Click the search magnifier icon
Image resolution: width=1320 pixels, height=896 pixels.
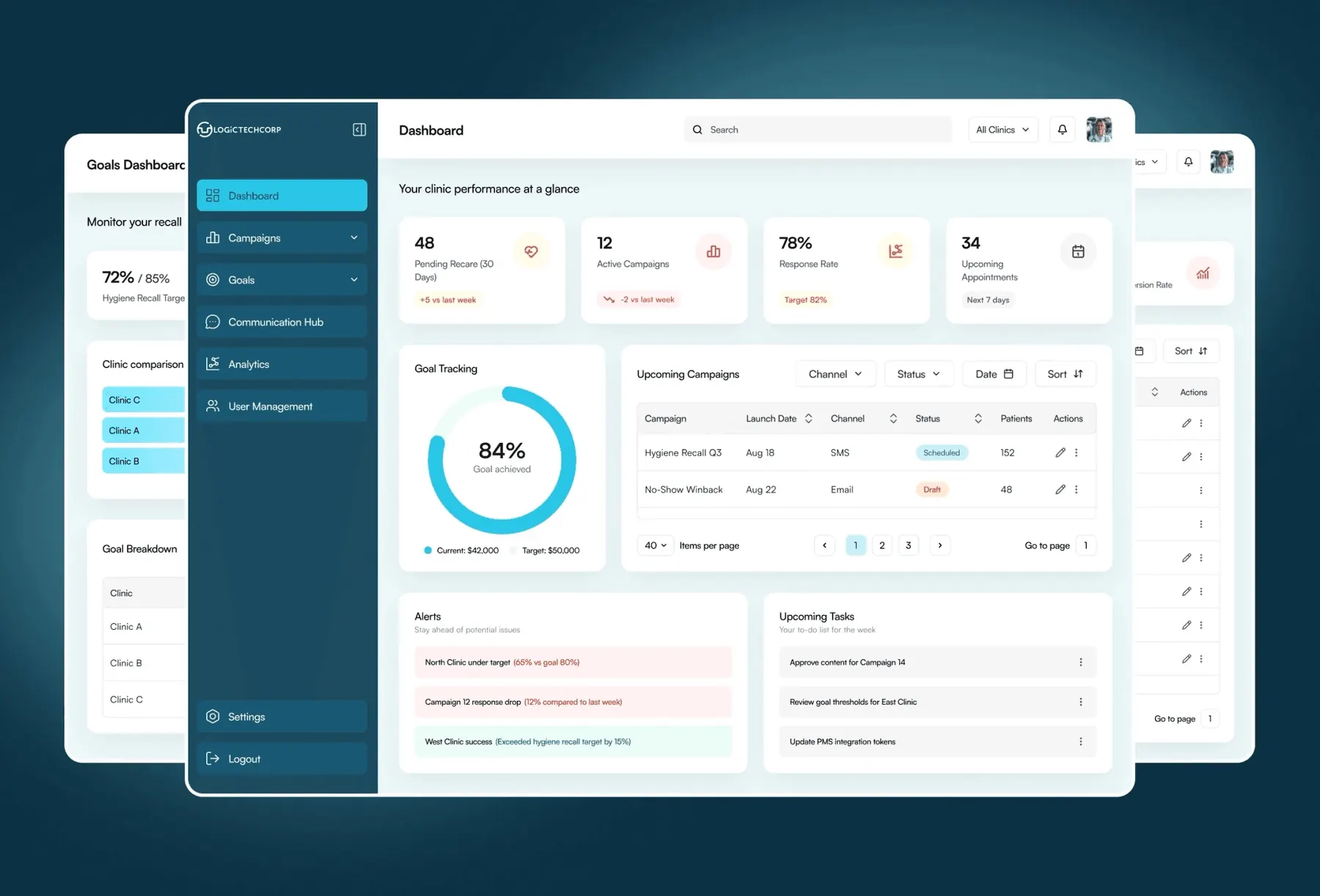697,130
